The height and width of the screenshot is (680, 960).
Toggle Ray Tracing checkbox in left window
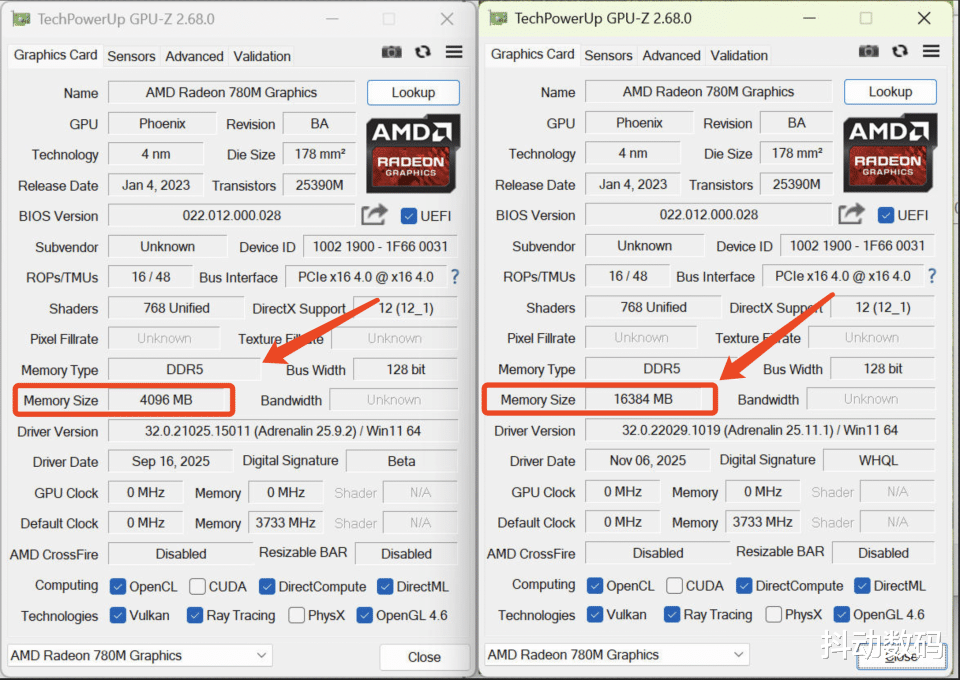coord(195,615)
